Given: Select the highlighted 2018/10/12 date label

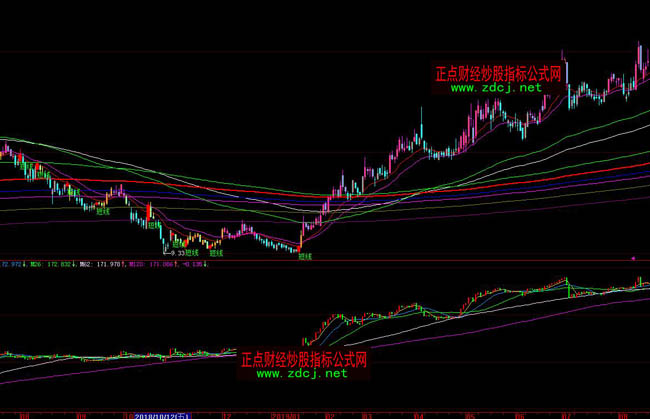Looking at the screenshot, I should coord(161,413).
